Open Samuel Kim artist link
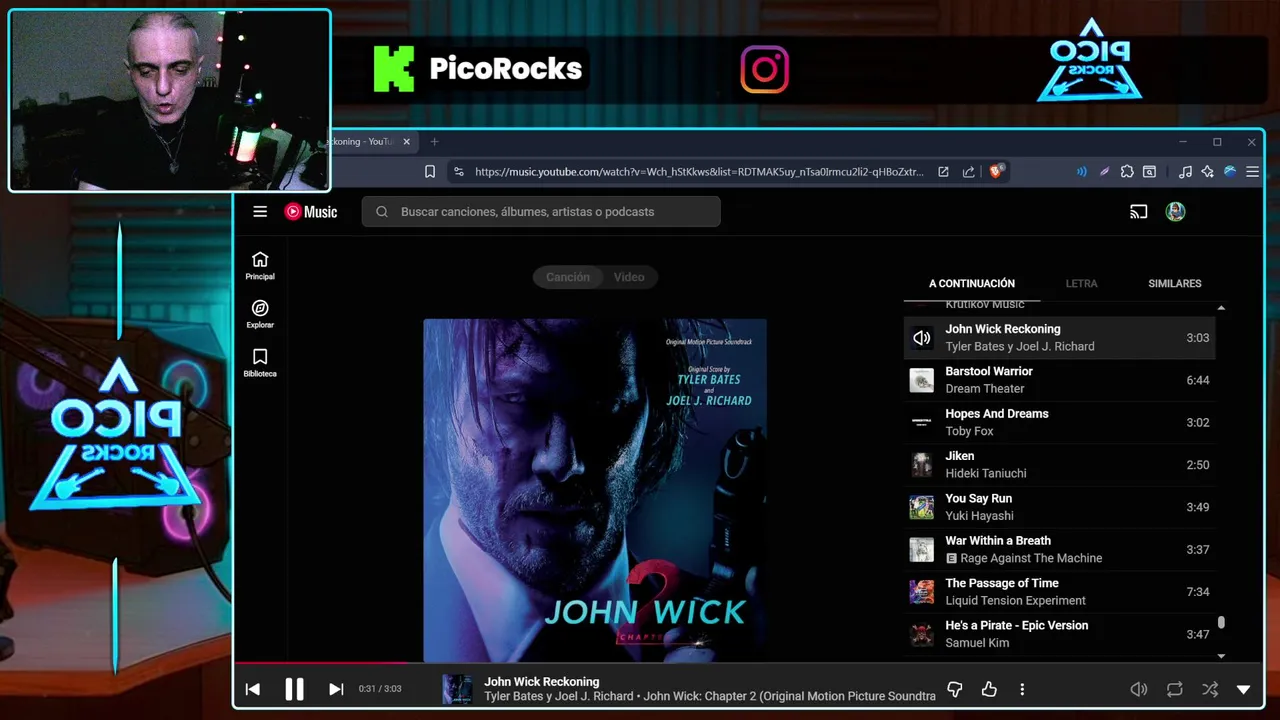Image resolution: width=1280 pixels, height=720 pixels. click(x=977, y=643)
